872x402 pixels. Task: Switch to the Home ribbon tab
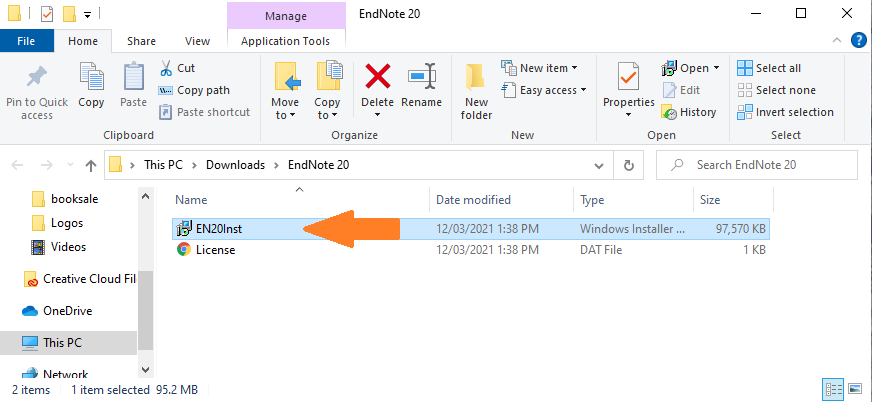tap(83, 41)
